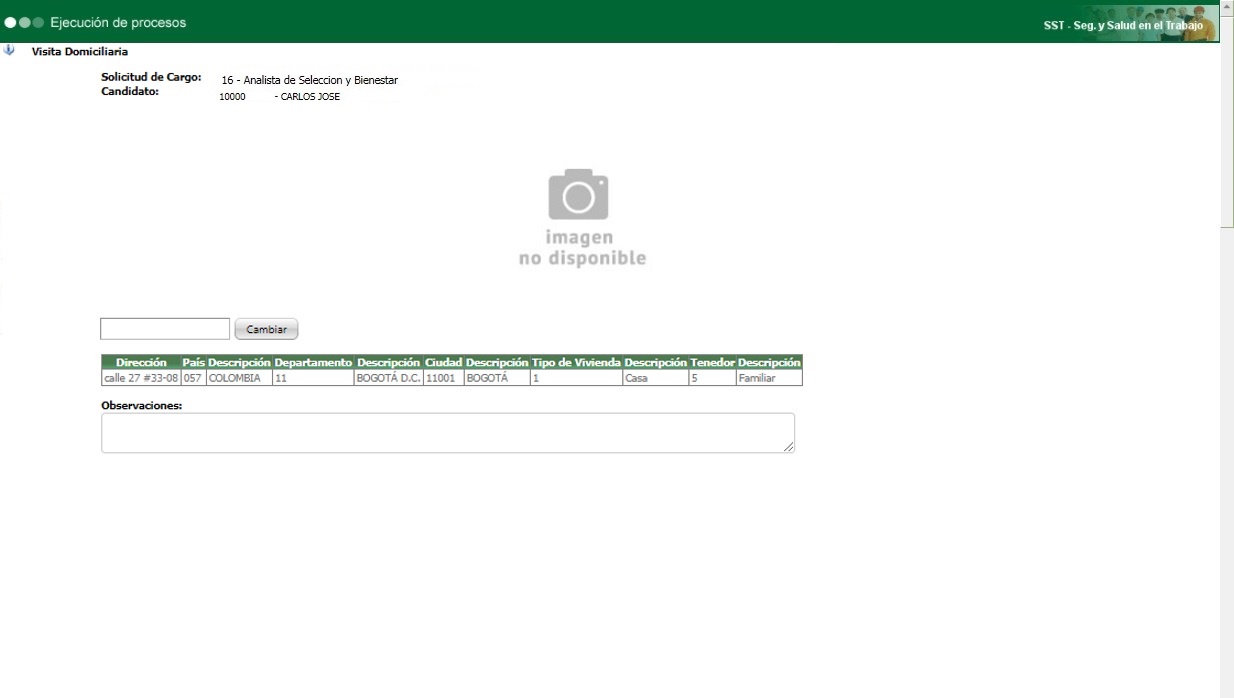Click the 'Solicitud de Cargo:' label
Viewport: 1234px width, 698px height.
pyautogui.click(x=151, y=77)
